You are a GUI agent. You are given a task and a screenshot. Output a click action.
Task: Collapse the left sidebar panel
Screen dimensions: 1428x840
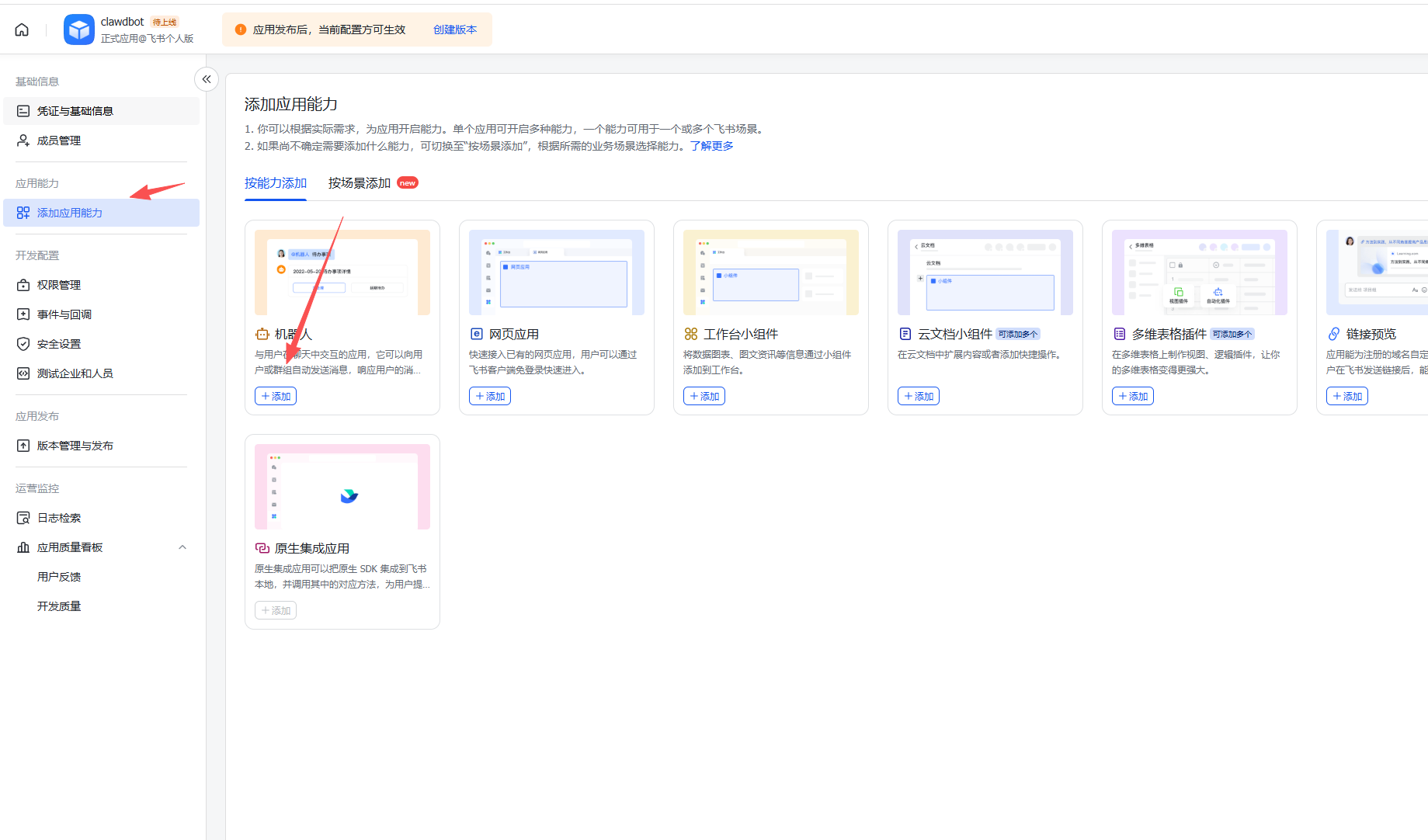[206, 79]
